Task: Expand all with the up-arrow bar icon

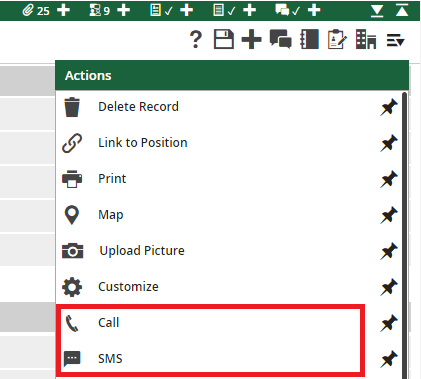Action: [402, 11]
